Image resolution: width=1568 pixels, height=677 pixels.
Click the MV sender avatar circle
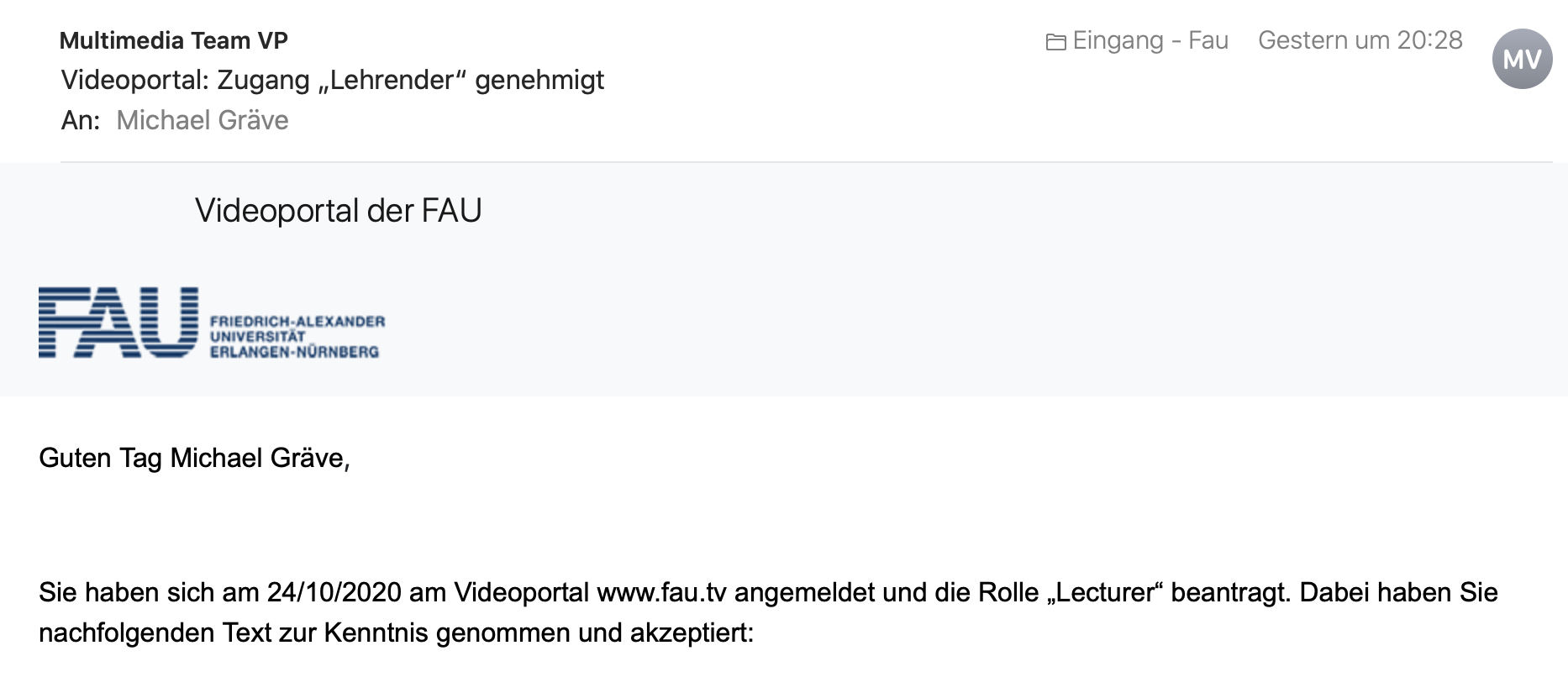tap(1522, 59)
